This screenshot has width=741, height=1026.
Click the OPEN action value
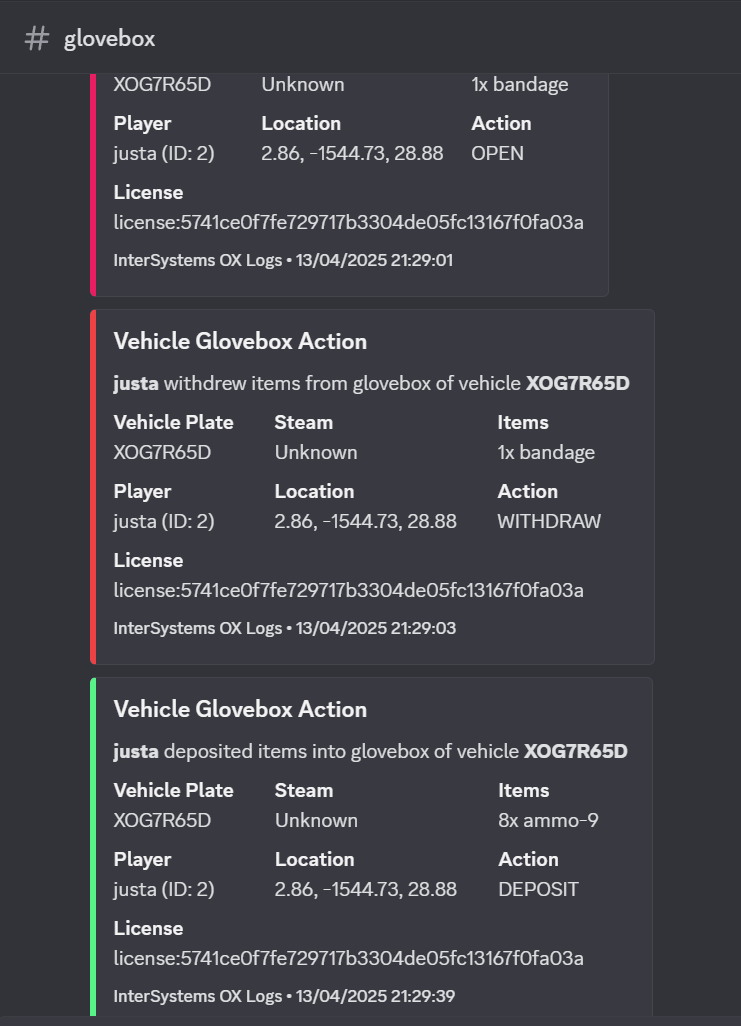pos(497,154)
